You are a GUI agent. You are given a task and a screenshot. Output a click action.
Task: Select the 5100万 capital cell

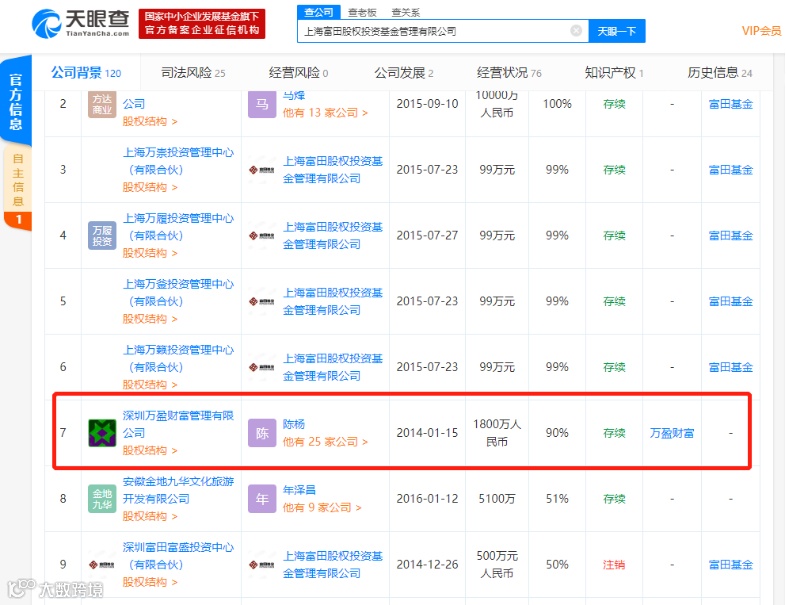(x=497, y=499)
